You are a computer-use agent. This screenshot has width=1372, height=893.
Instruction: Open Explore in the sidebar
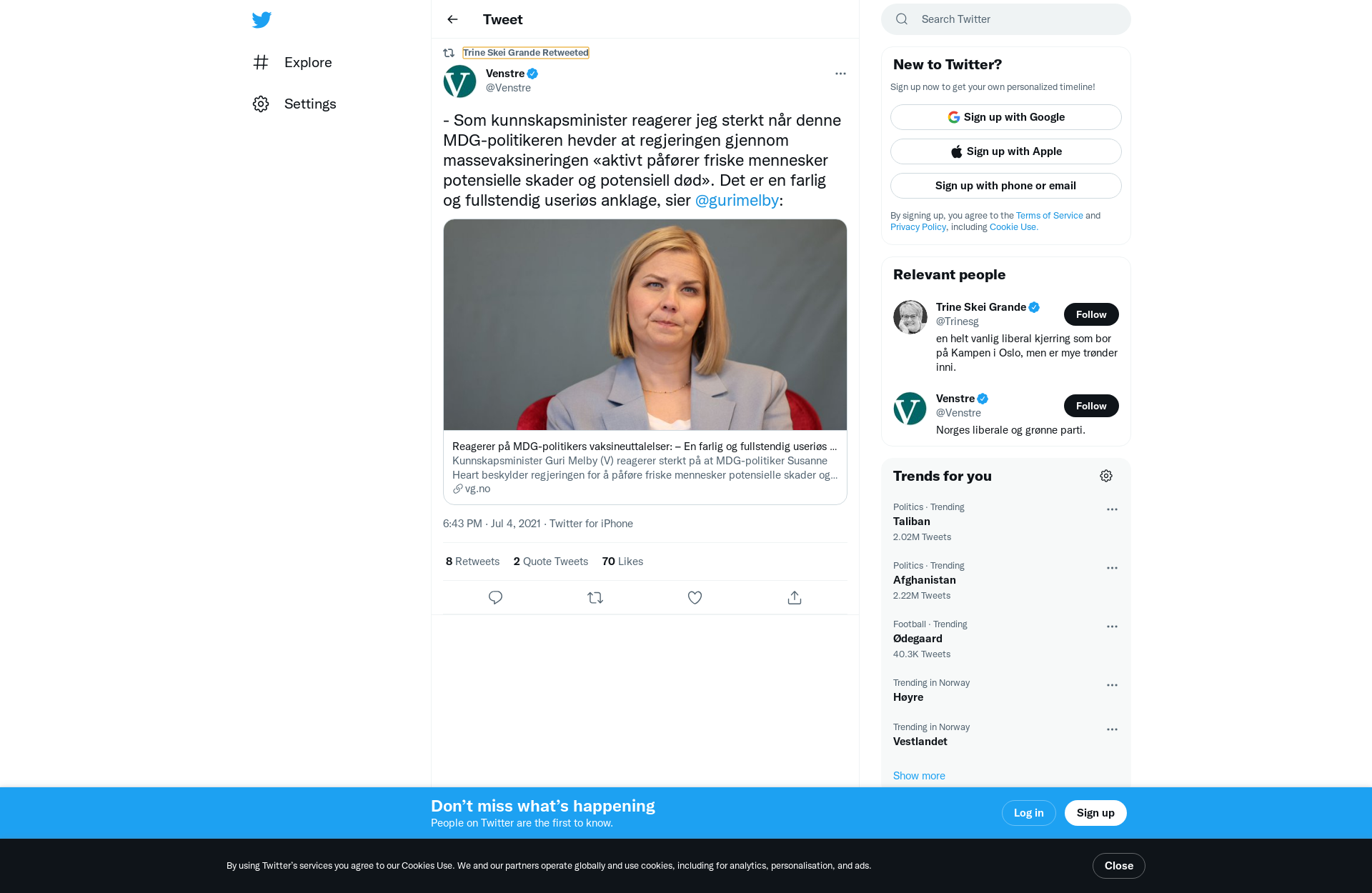[308, 62]
